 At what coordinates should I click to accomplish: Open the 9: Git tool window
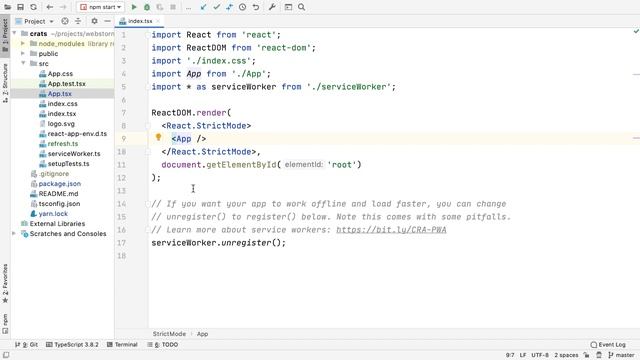27,344
